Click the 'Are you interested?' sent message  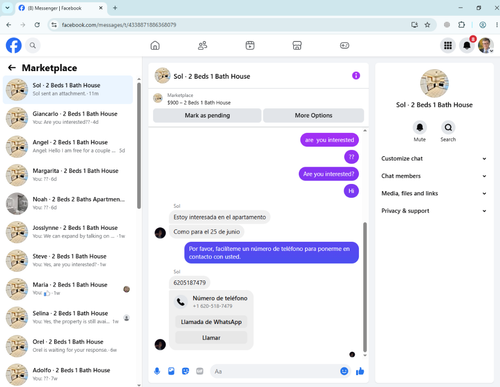pos(329,174)
